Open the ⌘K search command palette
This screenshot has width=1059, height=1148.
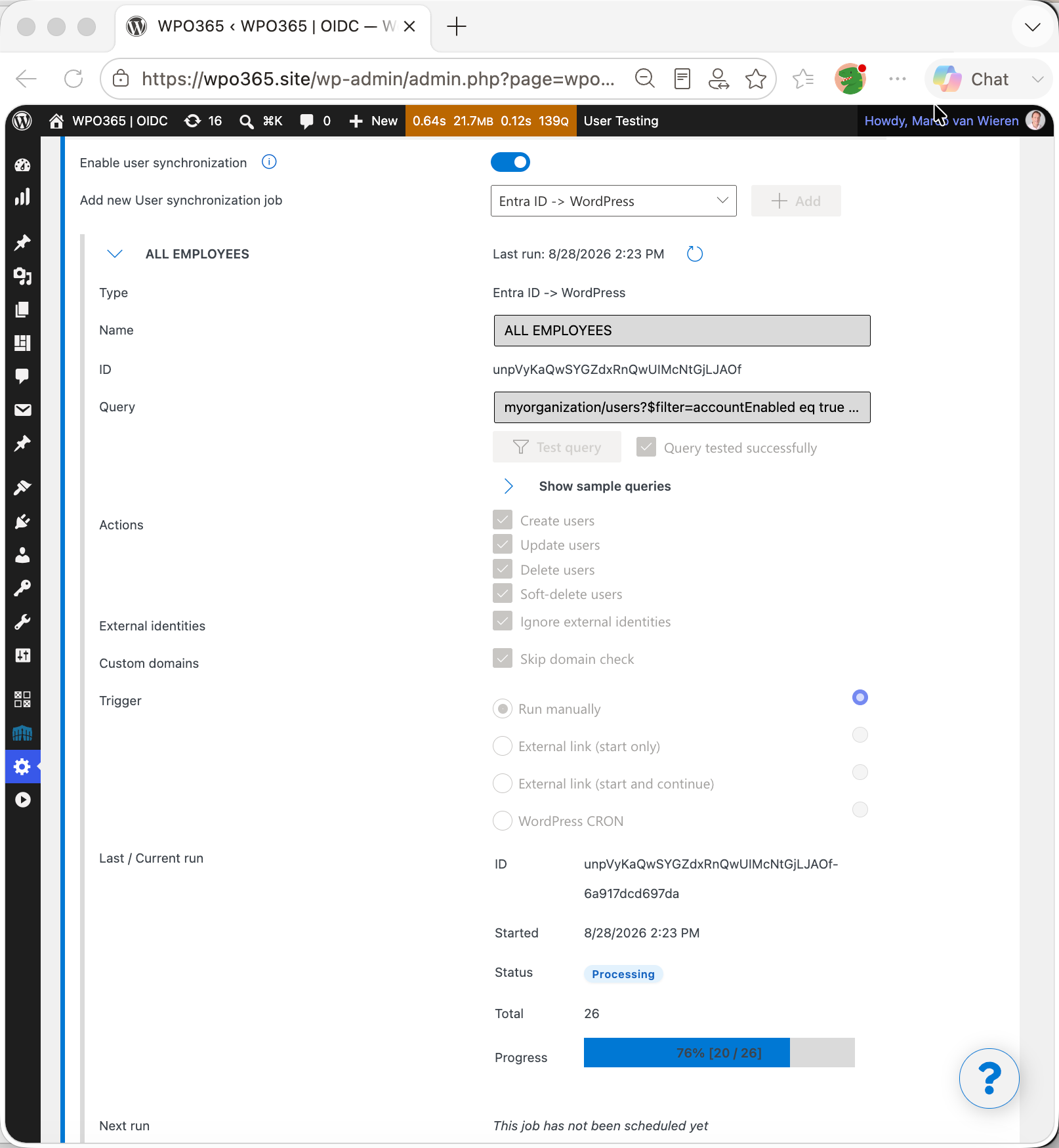(261, 121)
